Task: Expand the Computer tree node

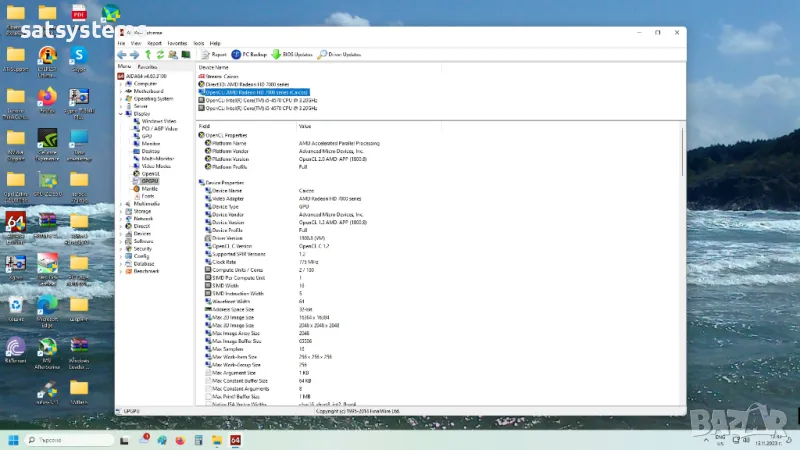Action: click(x=120, y=83)
